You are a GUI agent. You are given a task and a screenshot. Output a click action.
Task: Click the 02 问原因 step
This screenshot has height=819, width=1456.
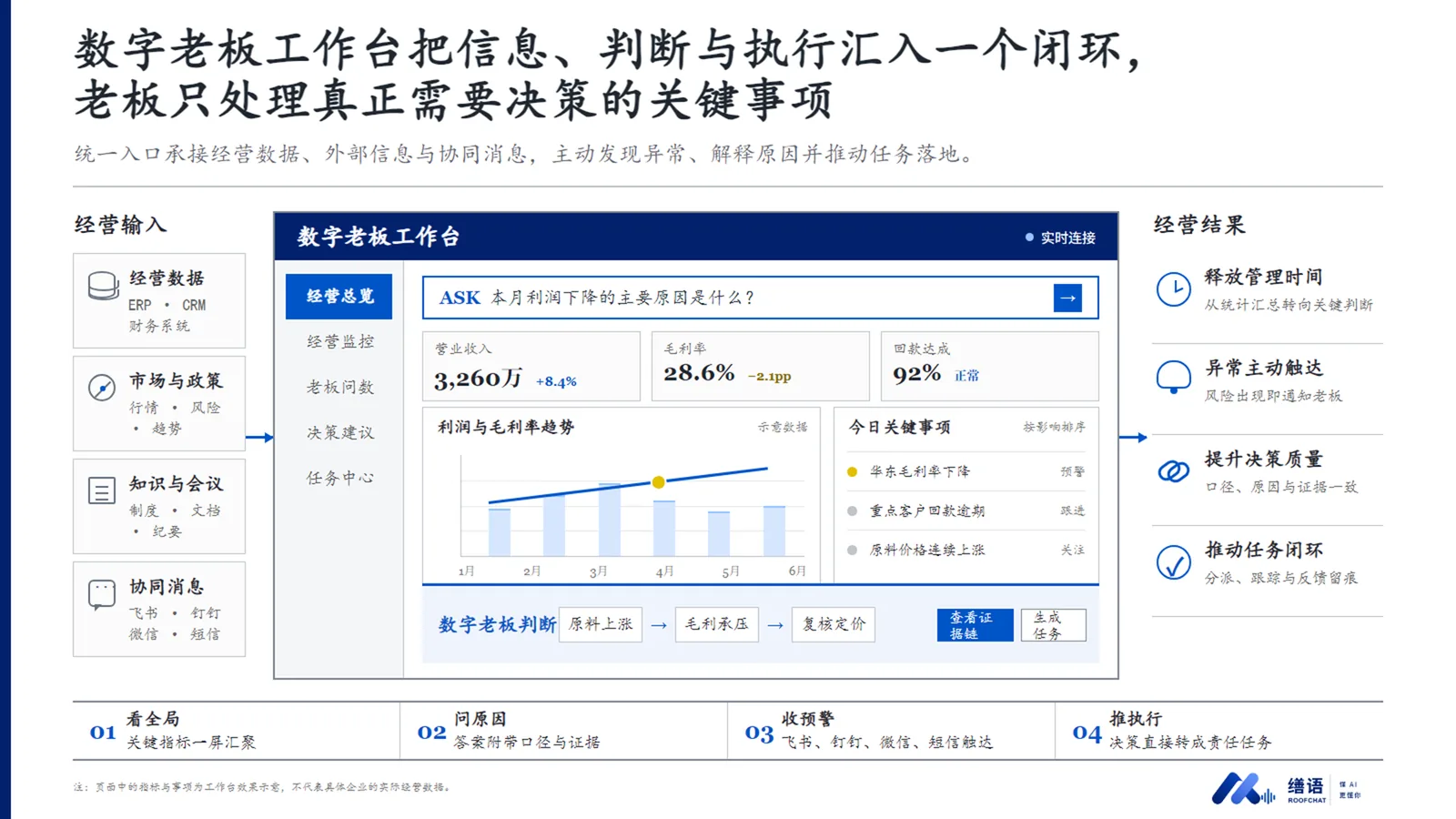point(564,731)
